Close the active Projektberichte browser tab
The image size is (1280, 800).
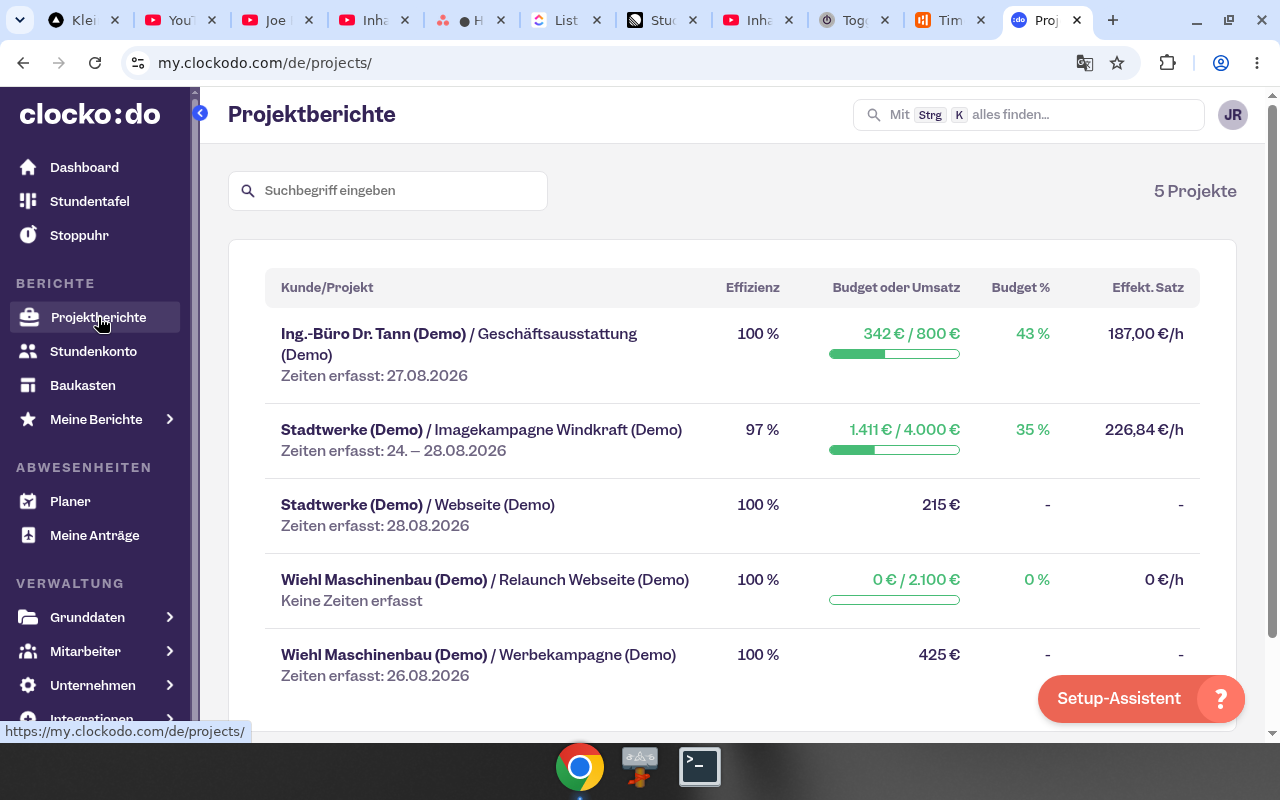[1077, 20]
